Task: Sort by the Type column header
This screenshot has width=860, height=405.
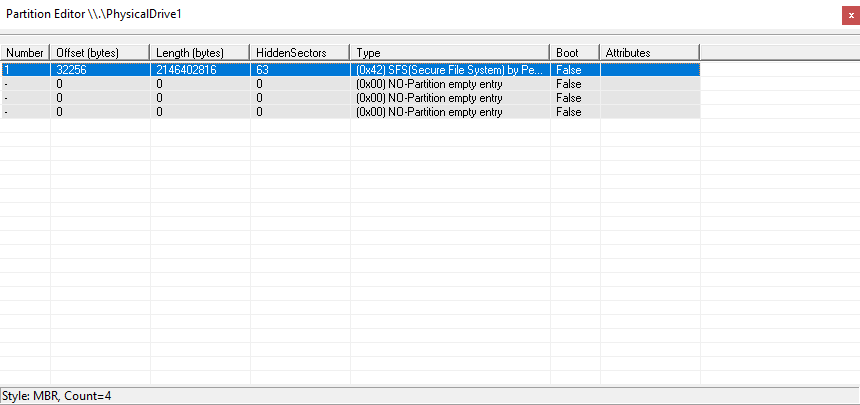Action: pos(450,53)
